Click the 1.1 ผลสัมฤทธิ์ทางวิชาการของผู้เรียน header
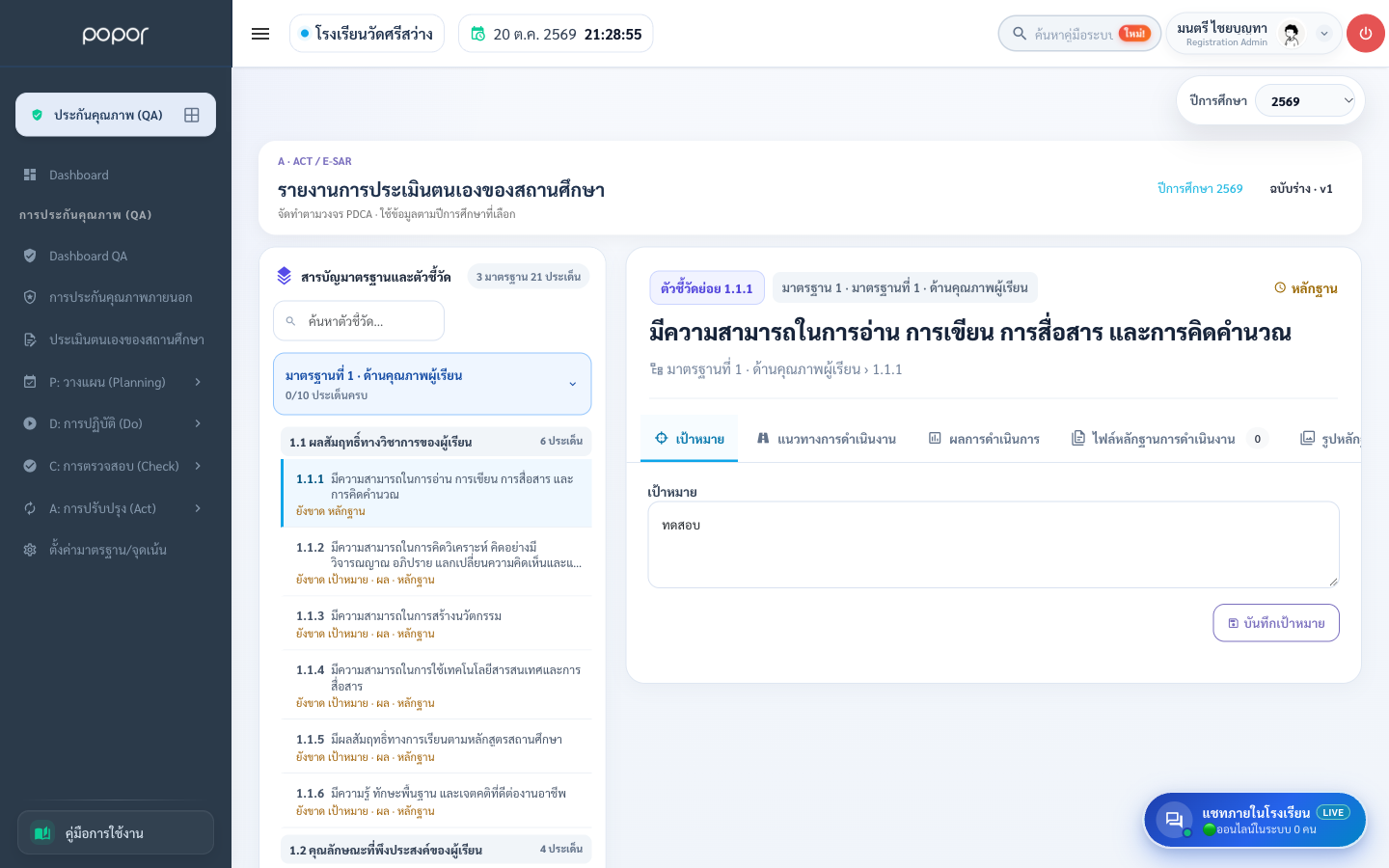This screenshot has height=868, width=1389. [436, 442]
